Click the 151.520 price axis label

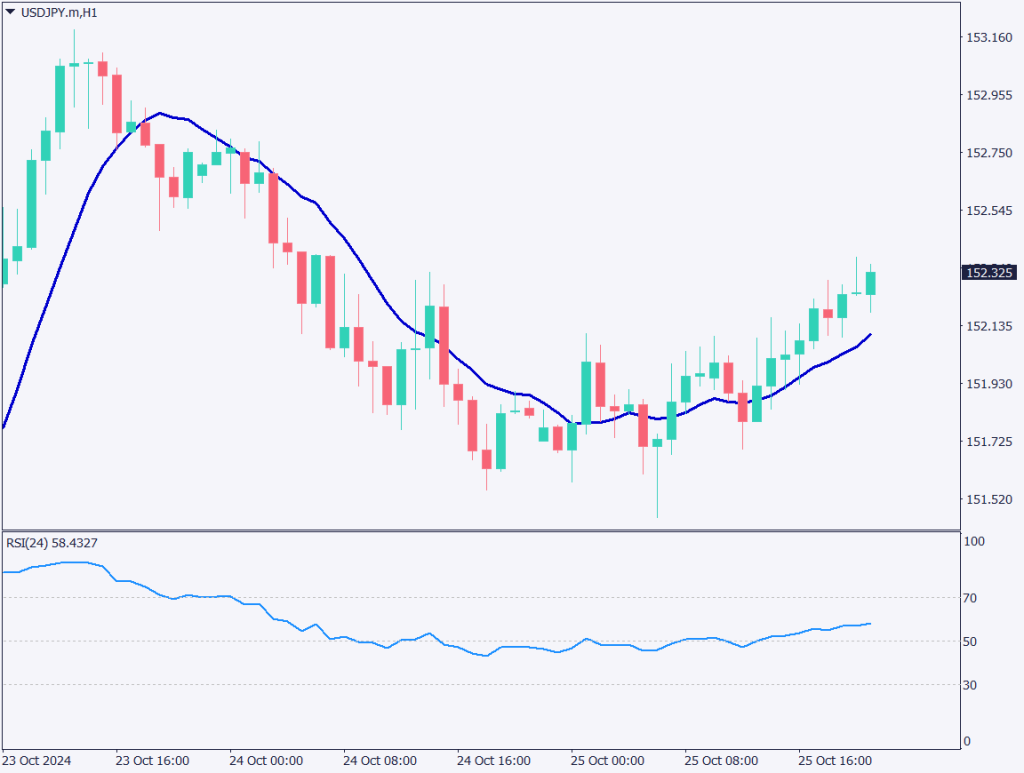coord(987,499)
